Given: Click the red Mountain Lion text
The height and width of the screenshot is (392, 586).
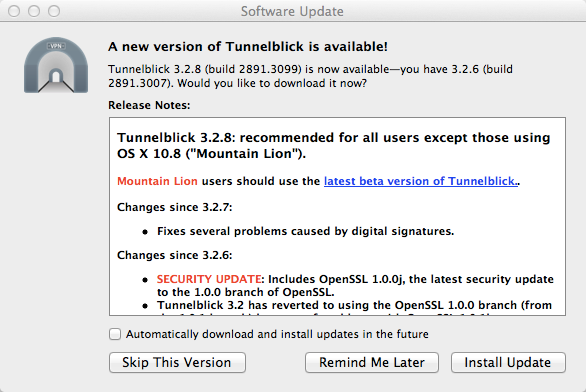Looking at the screenshot, I should [157, 181].
